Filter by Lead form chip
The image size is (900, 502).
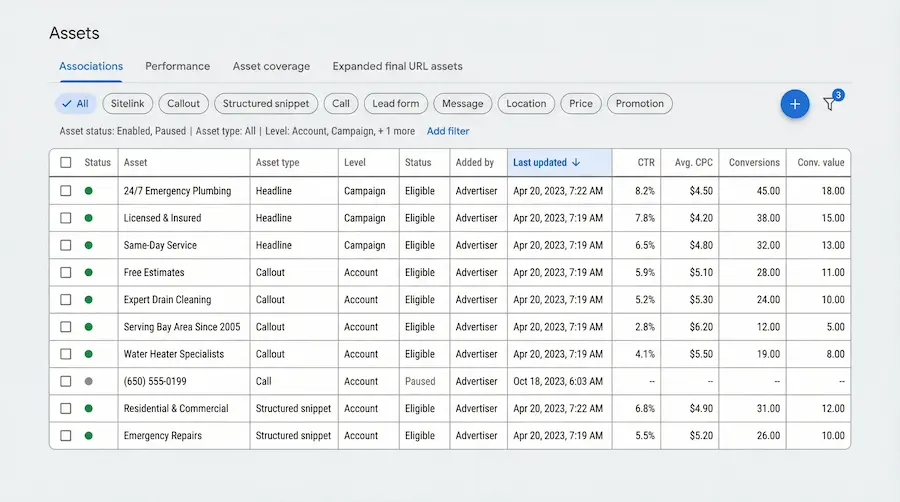(395, 104)
